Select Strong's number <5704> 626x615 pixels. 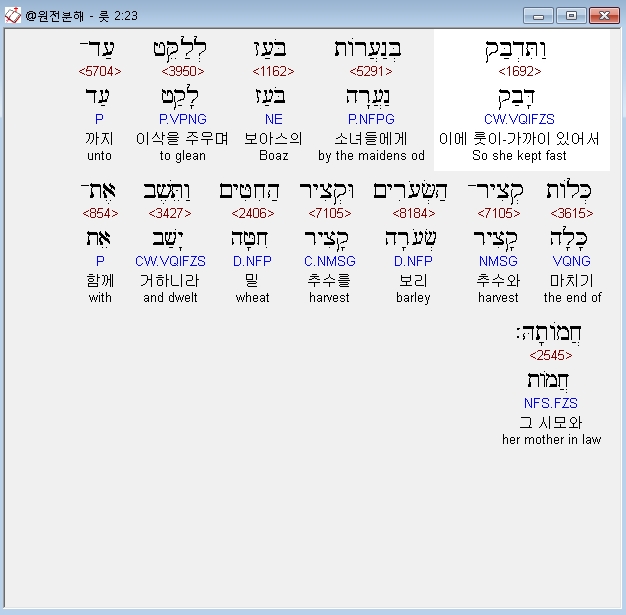click(99, 71)
